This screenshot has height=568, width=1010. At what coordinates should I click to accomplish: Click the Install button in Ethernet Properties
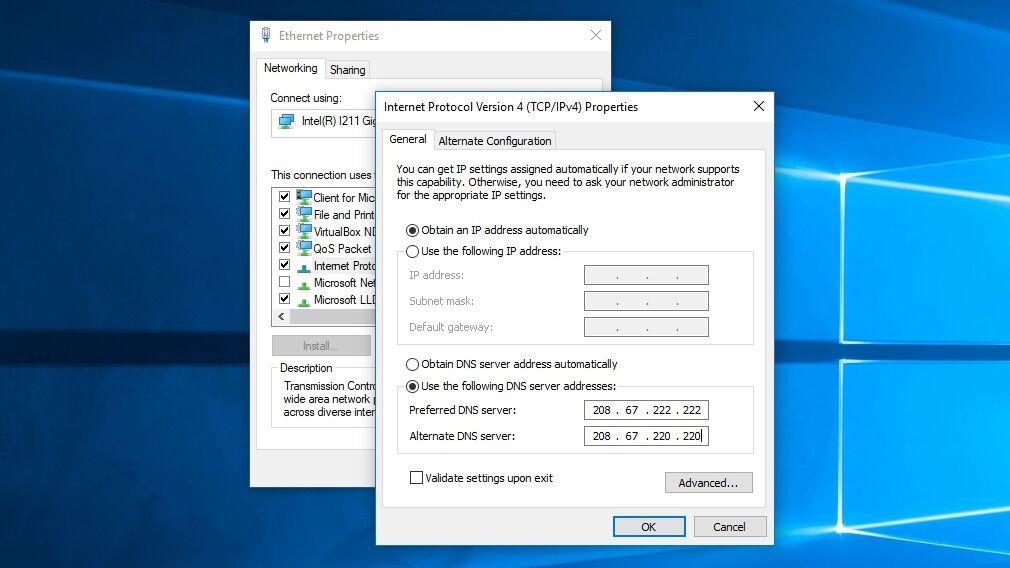[x=321, y=346]
